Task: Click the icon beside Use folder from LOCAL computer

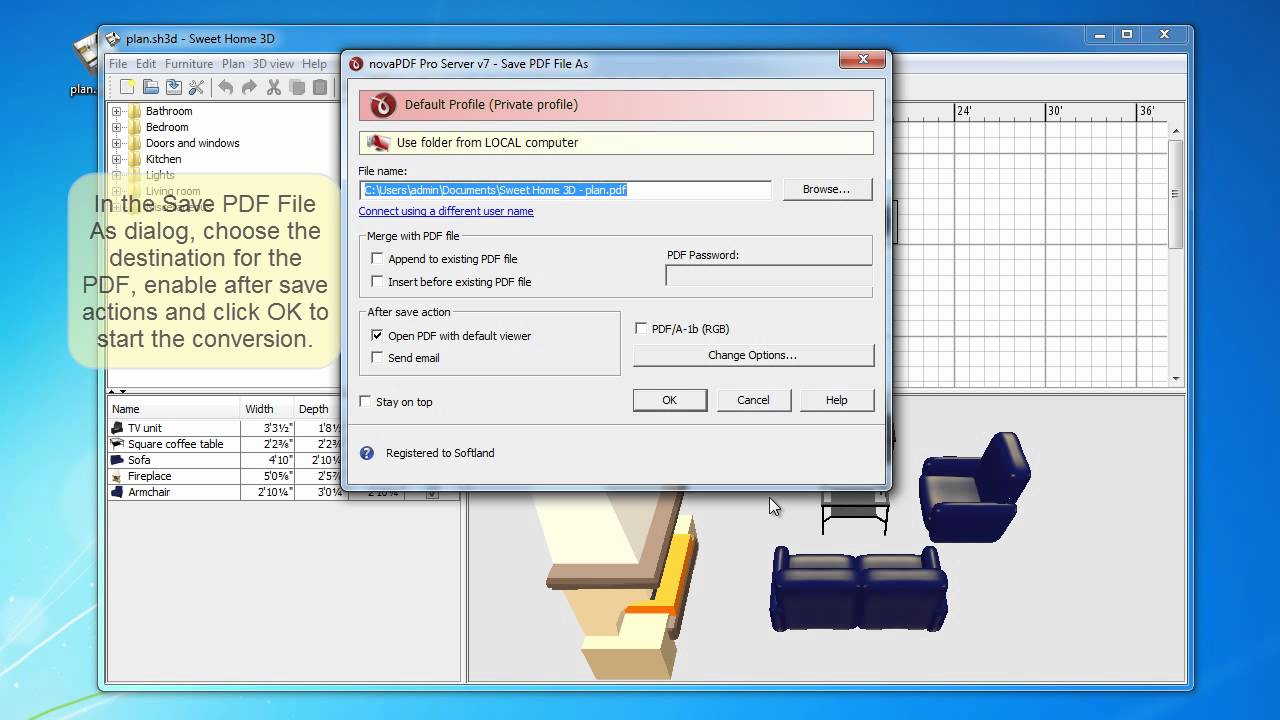Action: click(378, 143)
